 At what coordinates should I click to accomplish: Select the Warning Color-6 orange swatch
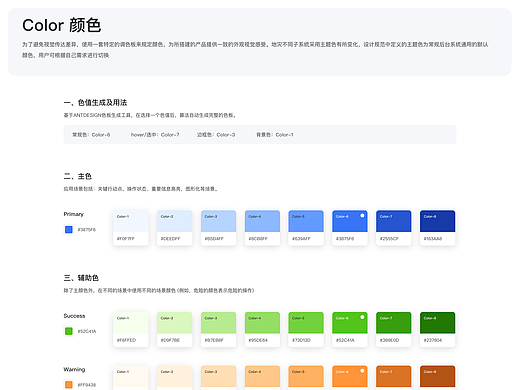coord(350,378)
